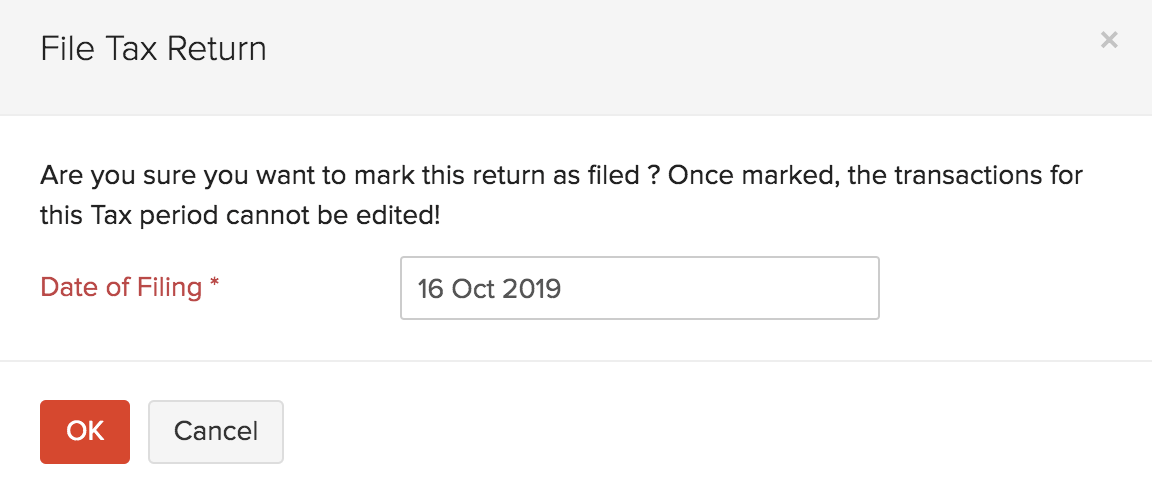Select the 16 Oct 2019 date value
Viewport: 1152px width, 492px height.
(490, 289)
